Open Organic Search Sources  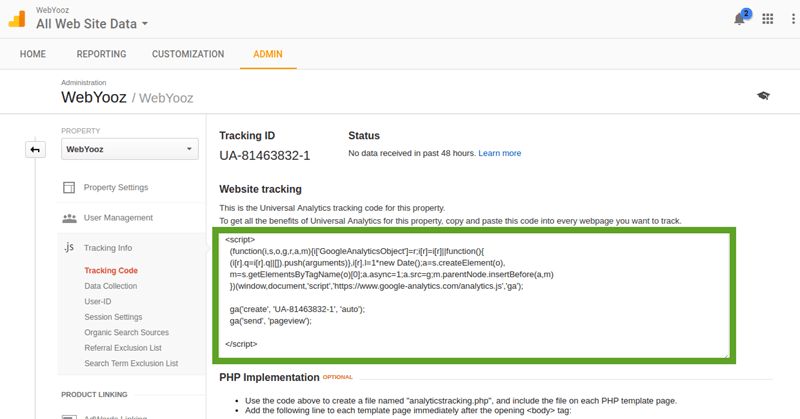pyautogui.click(x=127, y=332)
